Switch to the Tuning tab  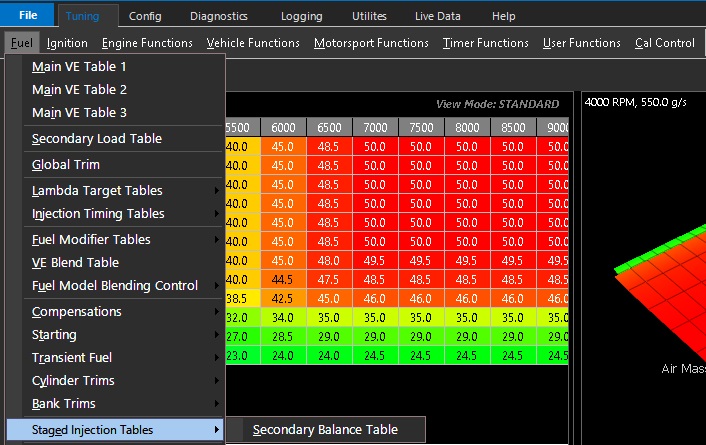(82, 16)
